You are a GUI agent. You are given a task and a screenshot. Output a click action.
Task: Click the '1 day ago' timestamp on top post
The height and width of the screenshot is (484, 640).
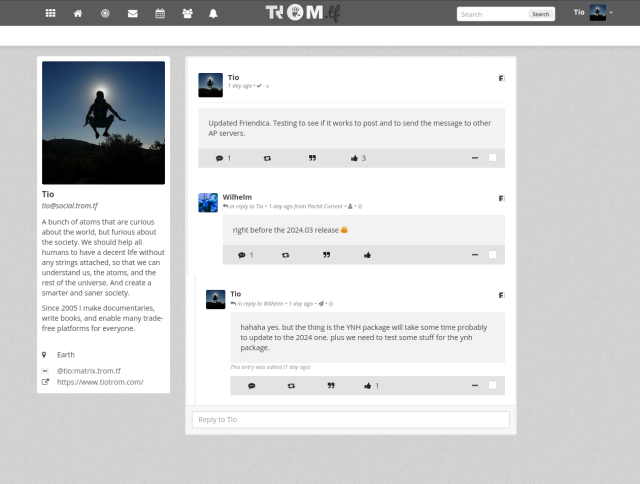pos(240,86)
